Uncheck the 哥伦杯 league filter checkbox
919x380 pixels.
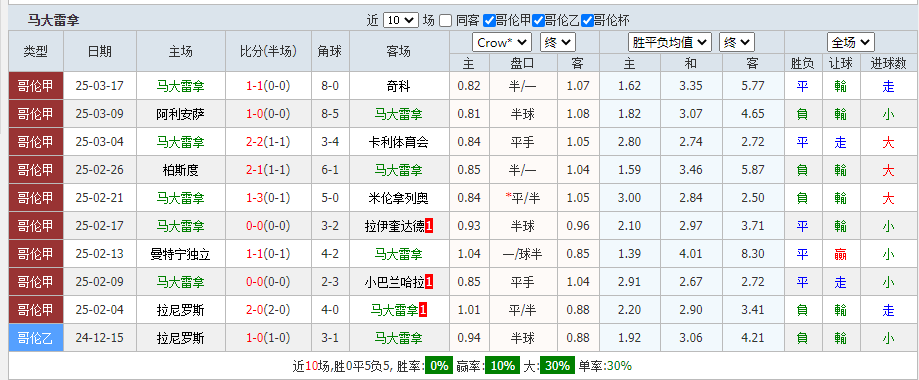pos(587,21)
